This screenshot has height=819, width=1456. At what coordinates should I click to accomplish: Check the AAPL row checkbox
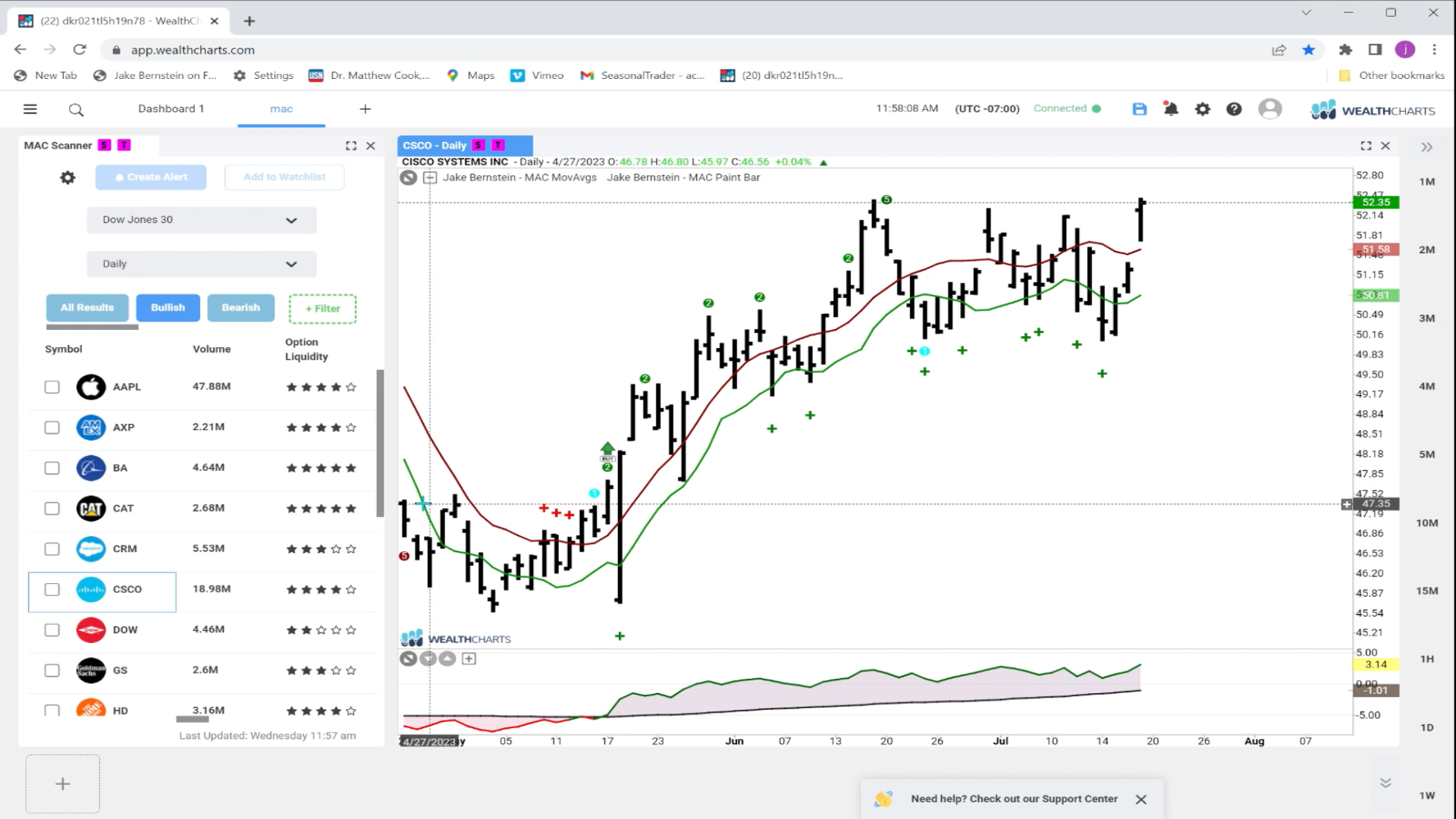pyautogui.click(x=52, y=387)
